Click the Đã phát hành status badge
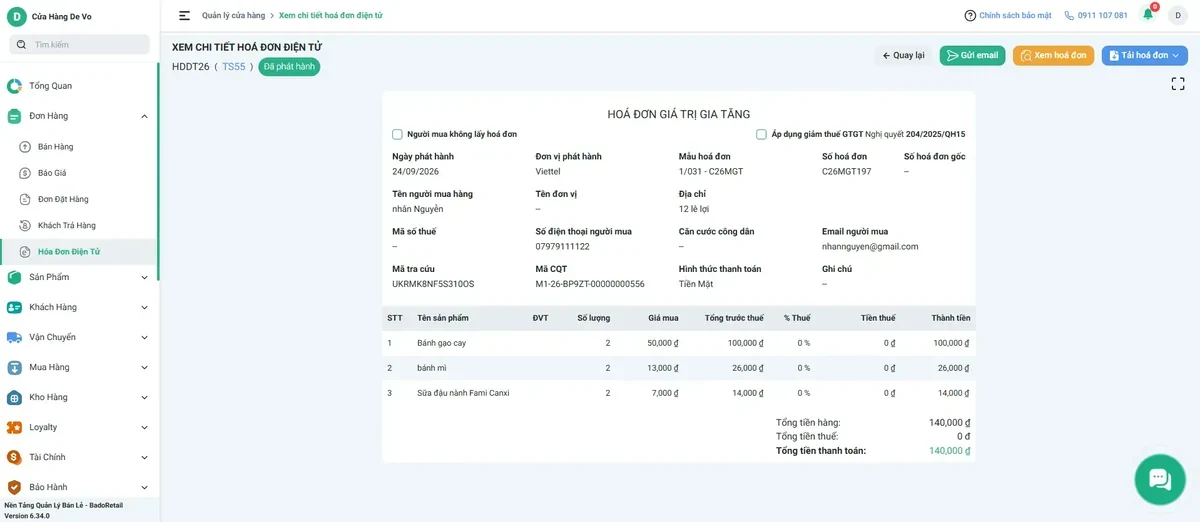 coord(289,67)
